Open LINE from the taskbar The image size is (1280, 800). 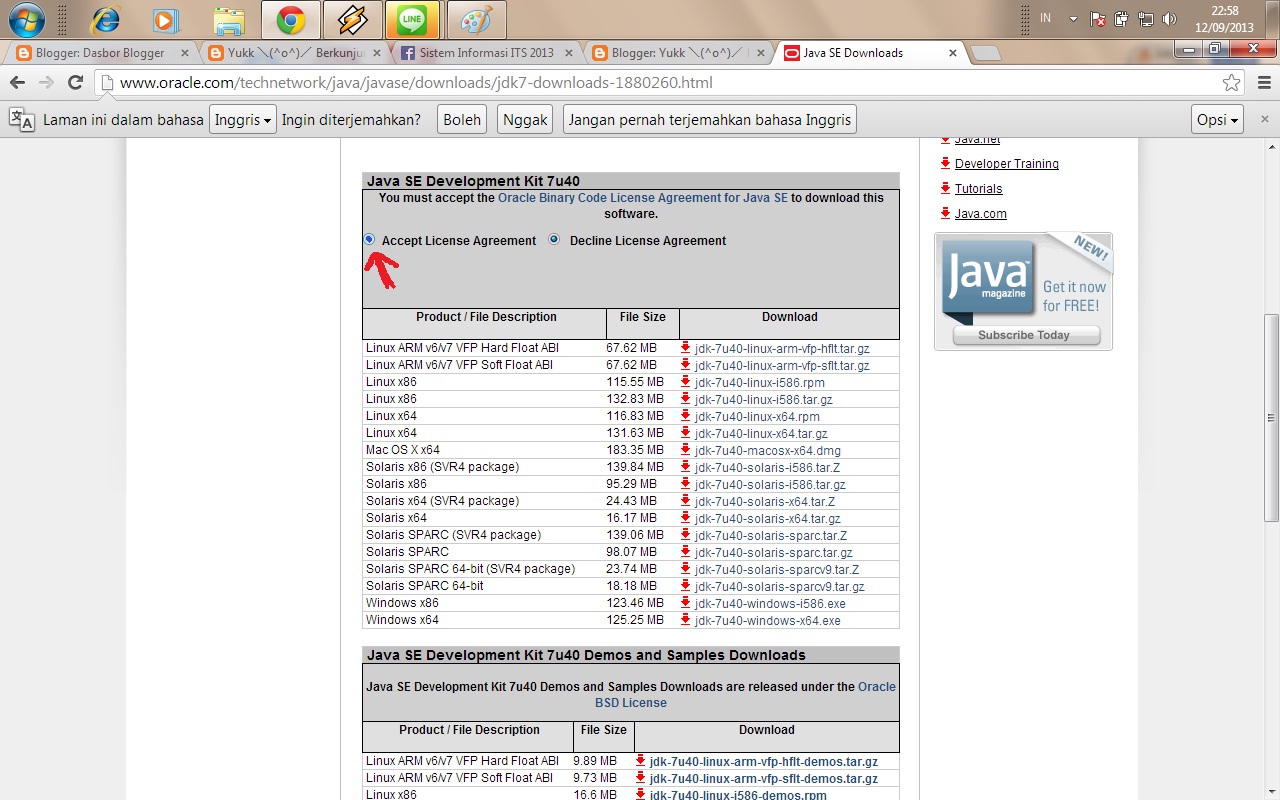[413, 20]
